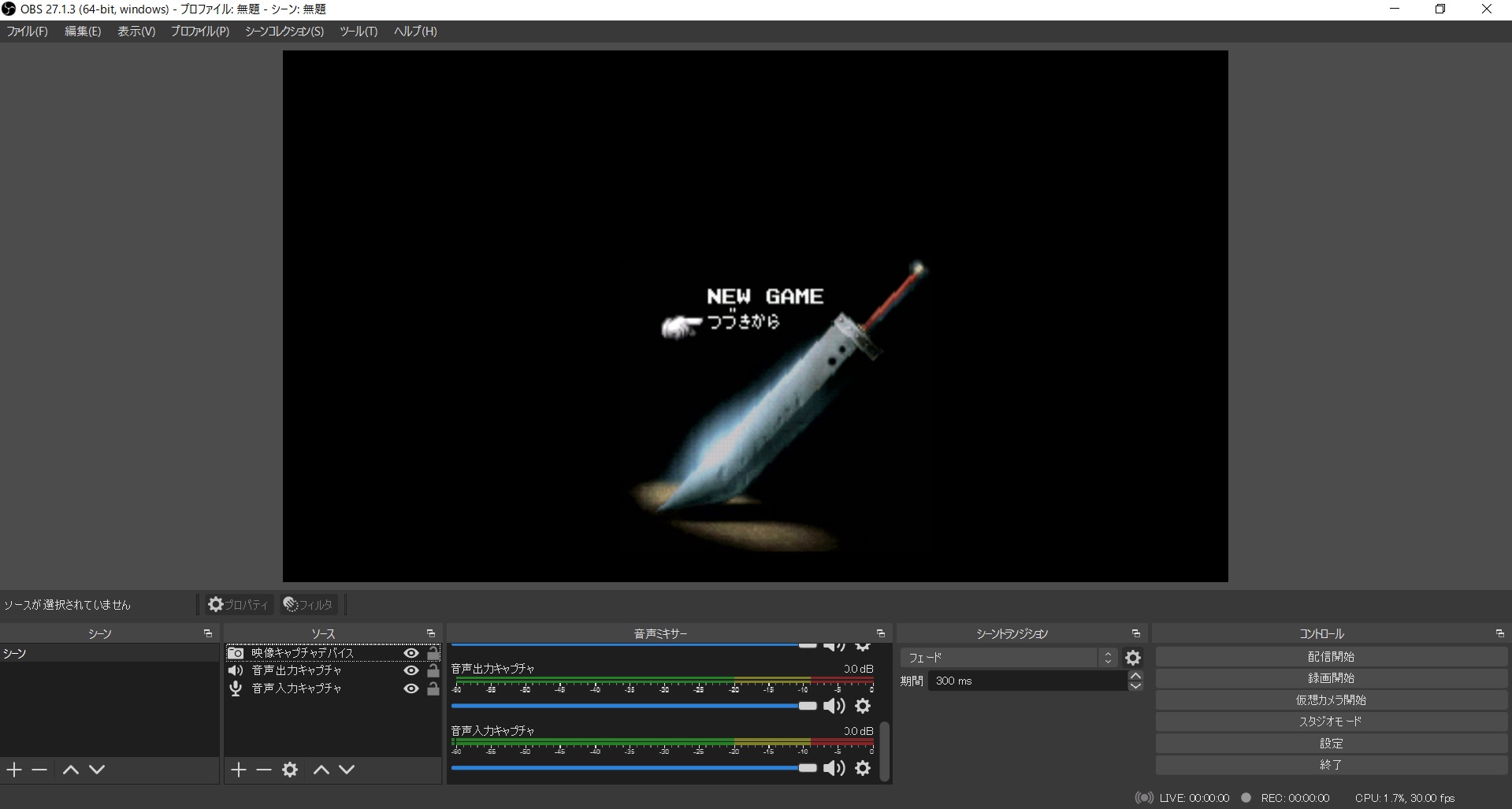Move source up using the ソース panel arrow
This screenshot has width=1512, height=809.
pyautogui.click(x=321, y=770)
